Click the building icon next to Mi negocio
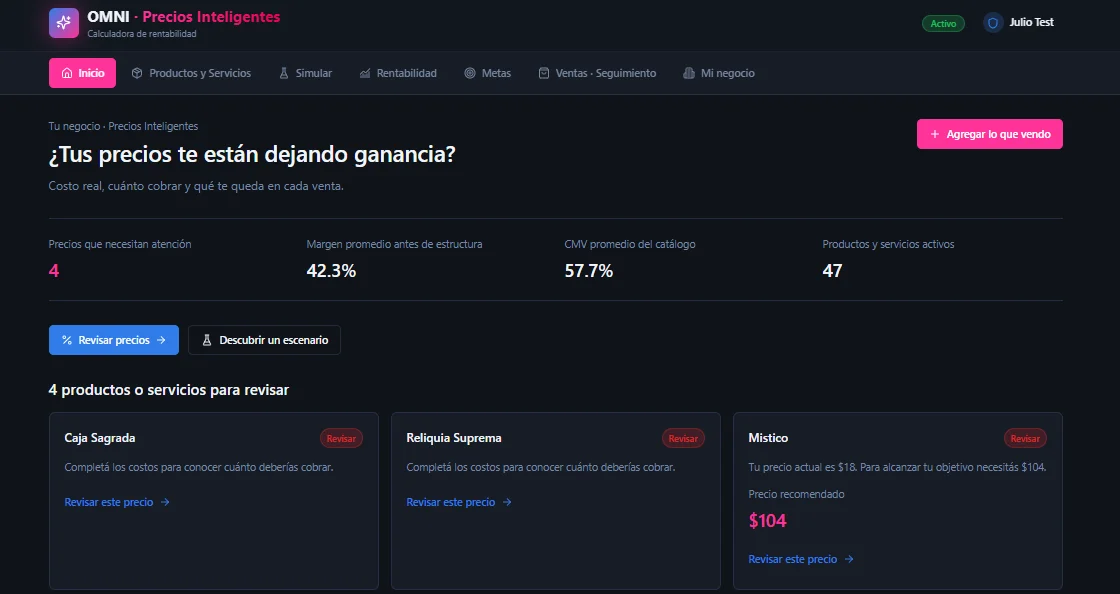The image size is (1120, 594). pos(689,73)
